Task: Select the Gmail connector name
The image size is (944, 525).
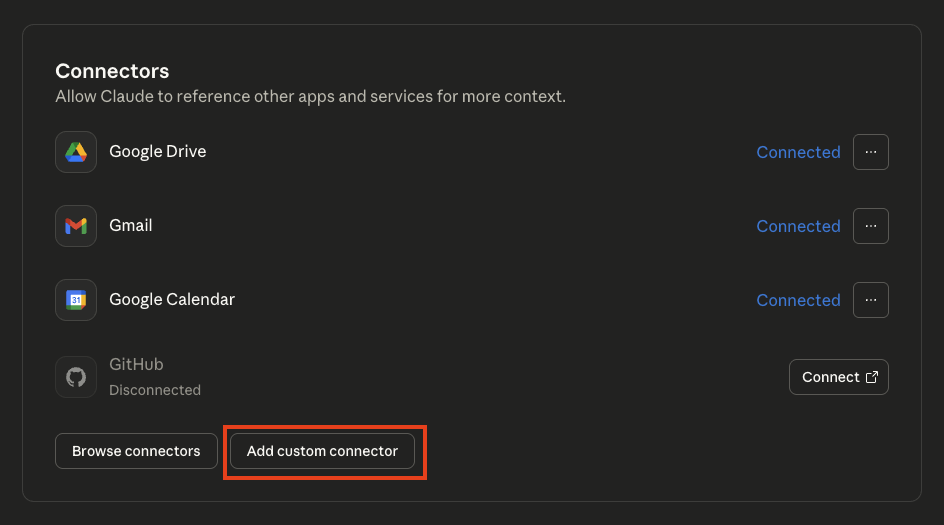Action: click(x=131, y=226)
